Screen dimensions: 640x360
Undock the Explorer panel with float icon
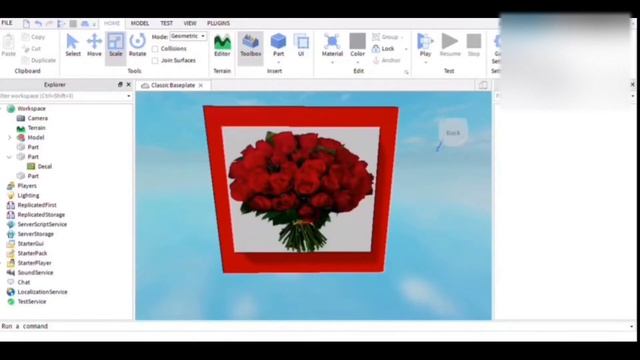click(120, 84)
